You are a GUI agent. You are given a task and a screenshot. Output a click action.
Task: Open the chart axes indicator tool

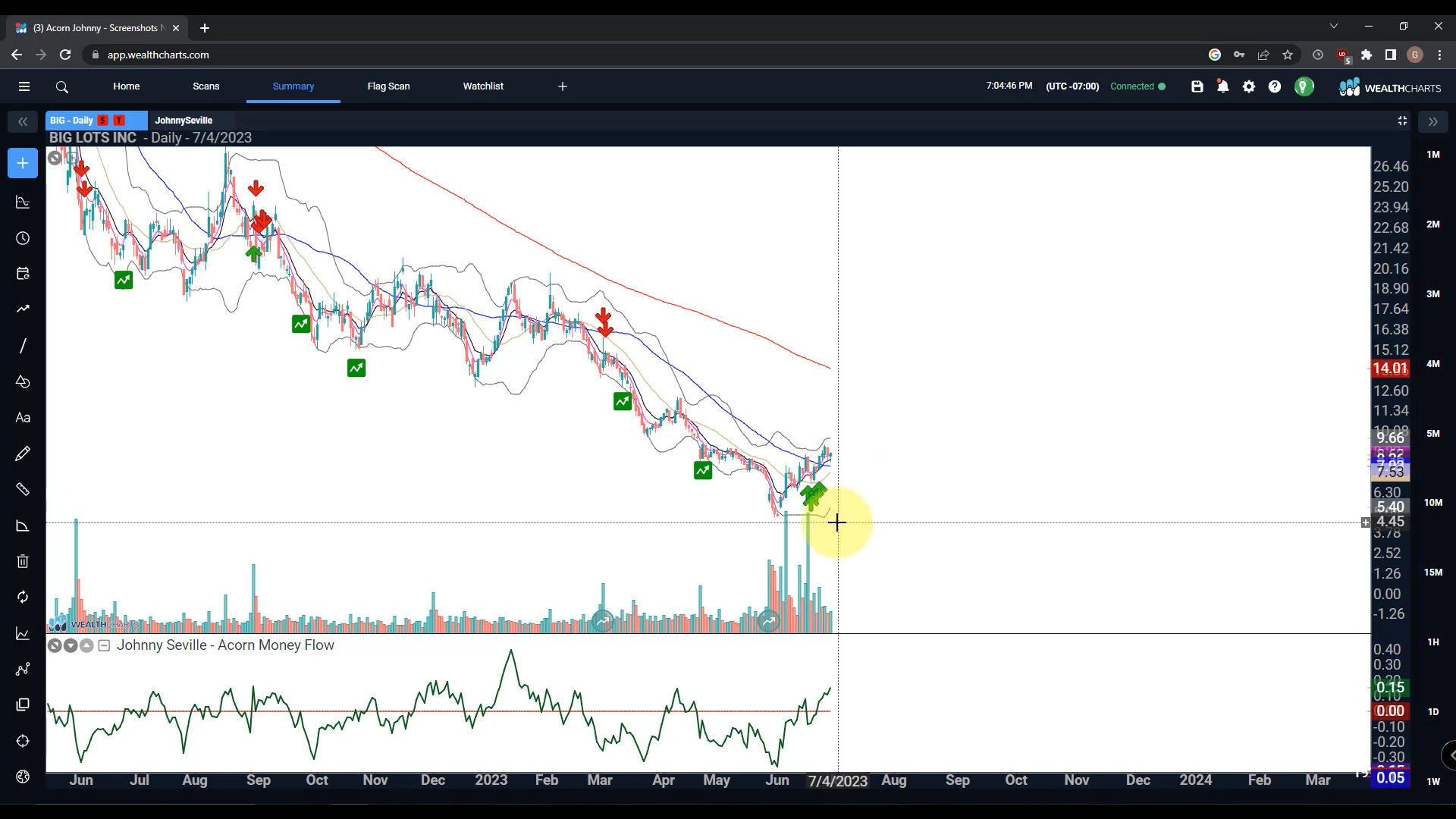click(x=23, y=202)
